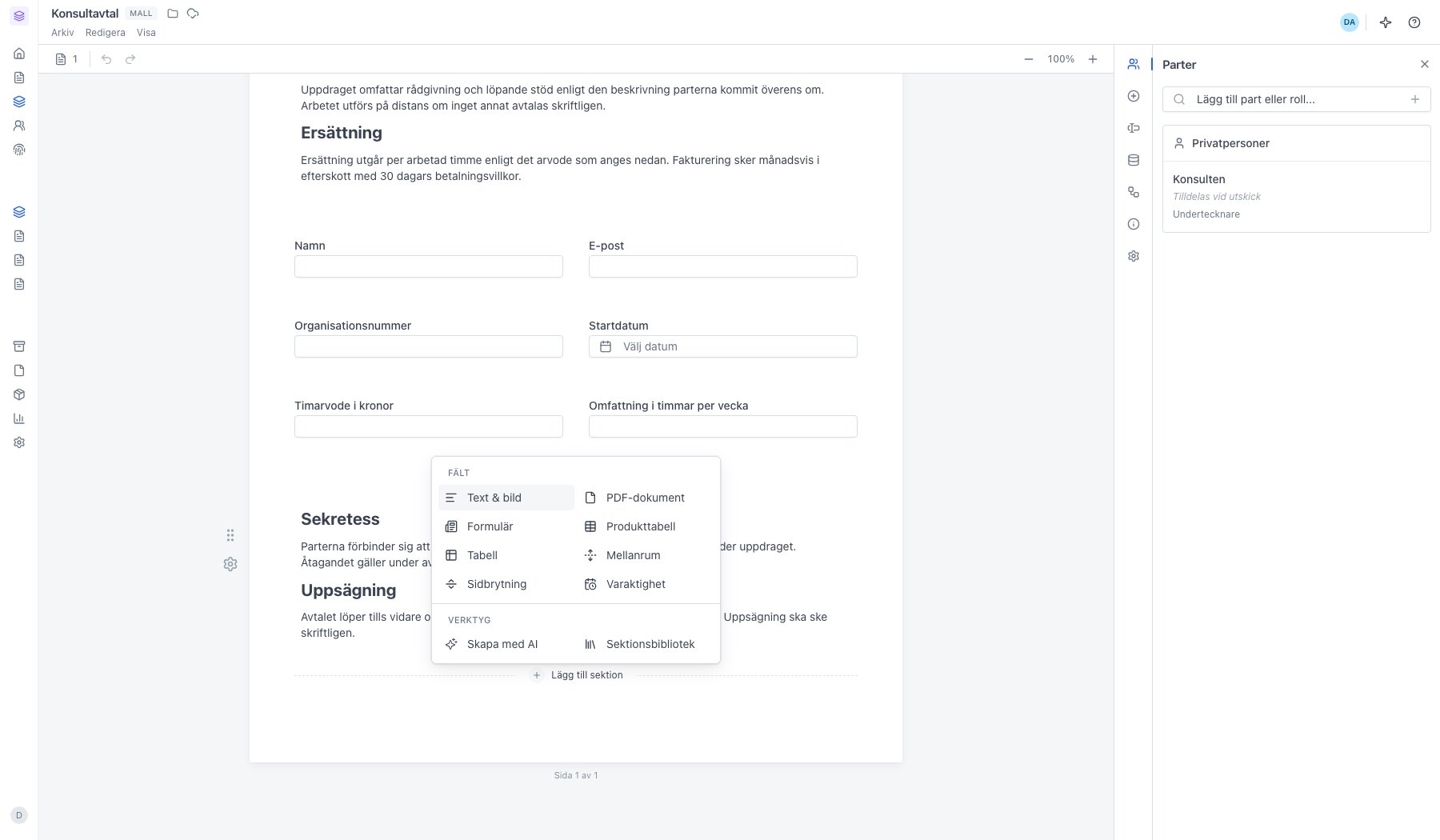Click the plus button in party search box

click(1415, 99)
